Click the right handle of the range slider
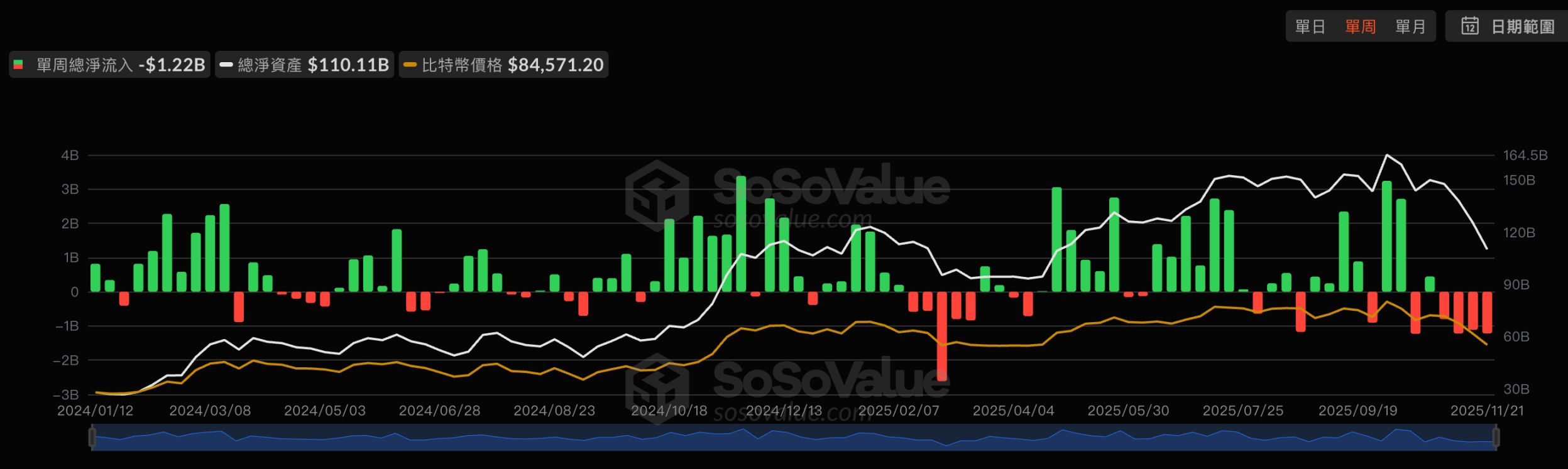This screenshot has height=469, width=1568. point(1496,437)
